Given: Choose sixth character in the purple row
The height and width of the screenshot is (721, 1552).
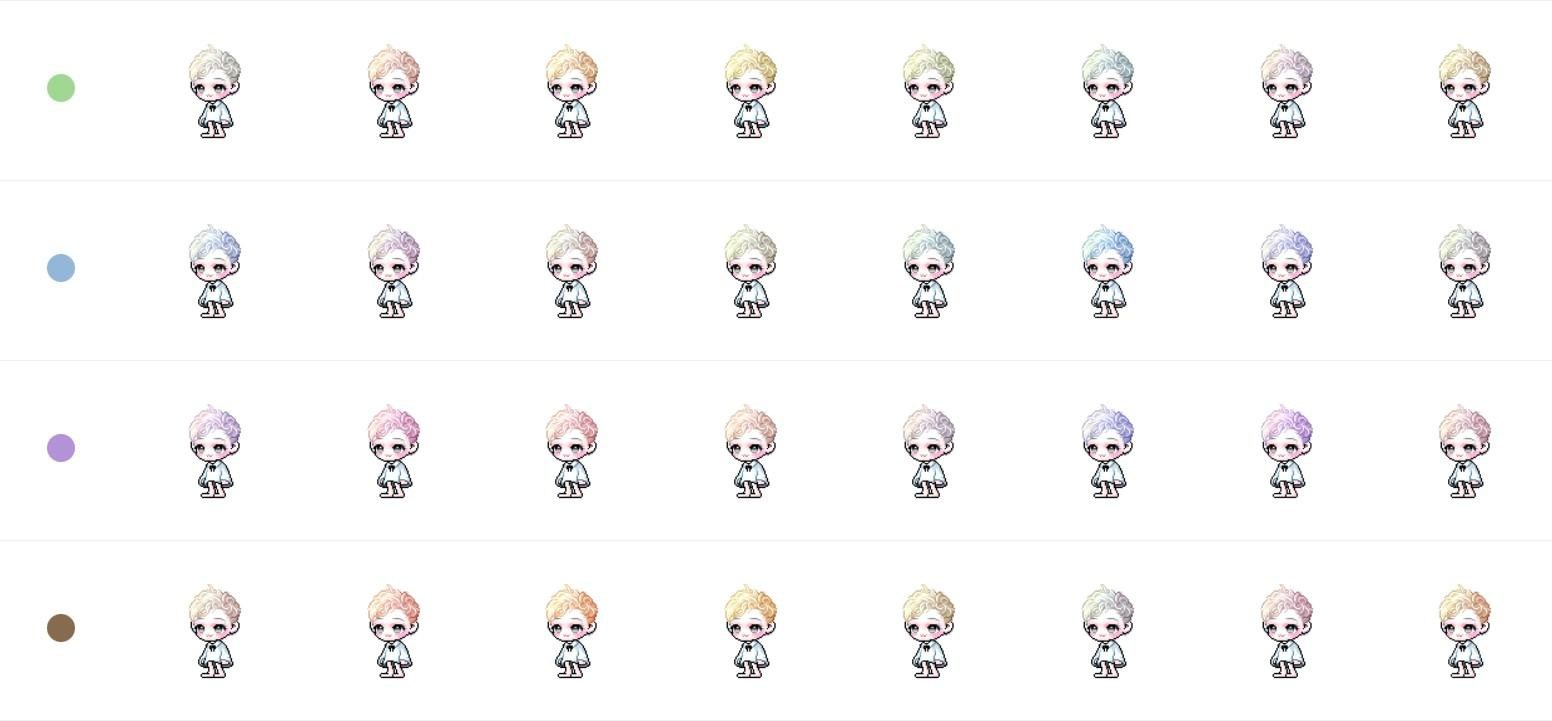Looking at the screenshot, I should pyautogui.click(x=1107, y=451).
